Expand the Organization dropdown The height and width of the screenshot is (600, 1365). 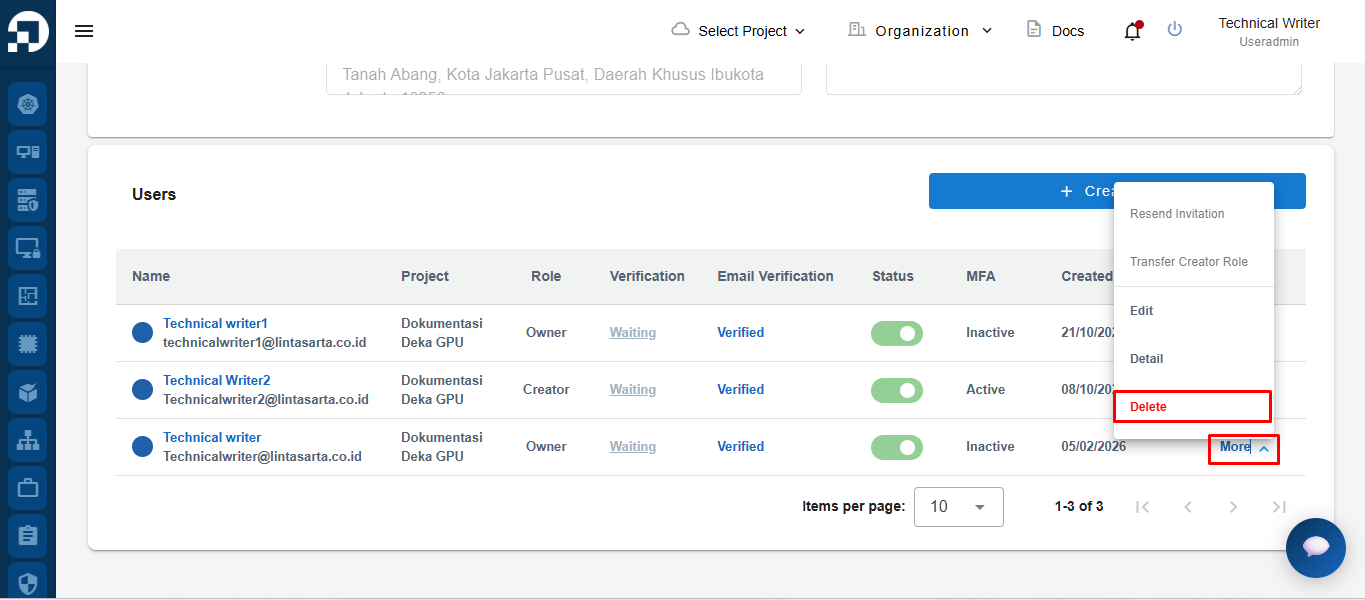[x=921, y=31]
